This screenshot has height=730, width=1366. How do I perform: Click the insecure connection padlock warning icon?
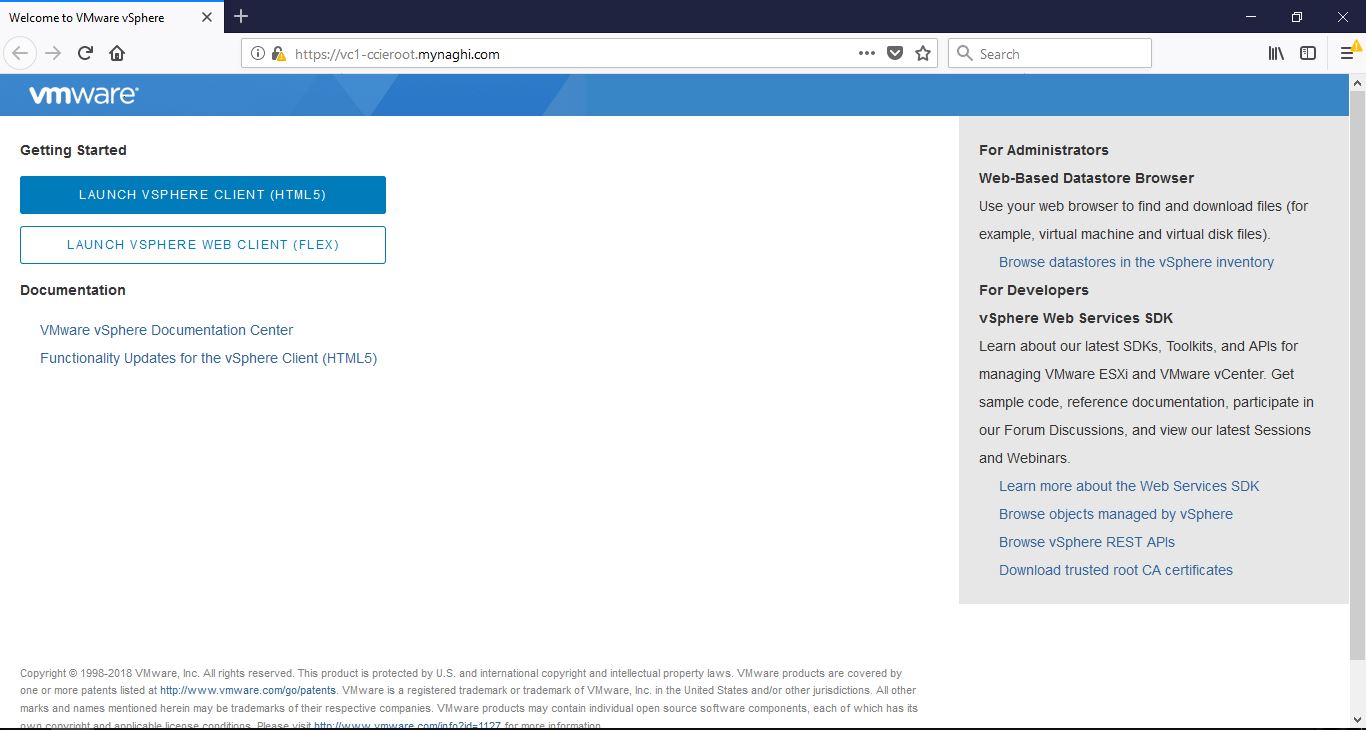(x=278, y=54)
